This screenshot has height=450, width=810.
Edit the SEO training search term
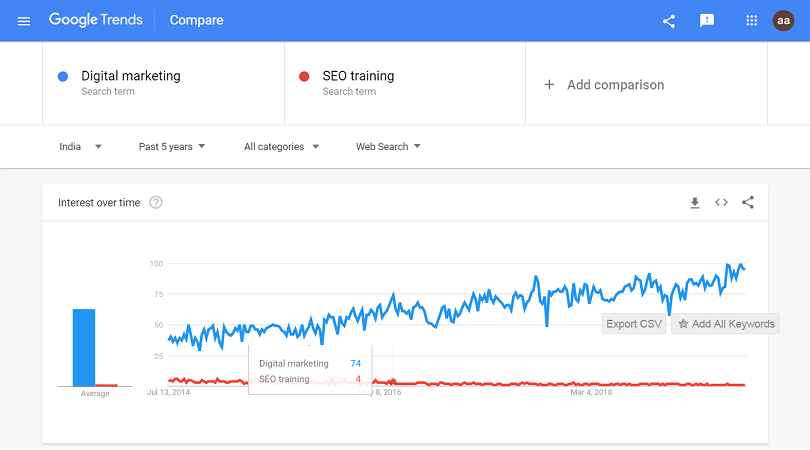358,76
